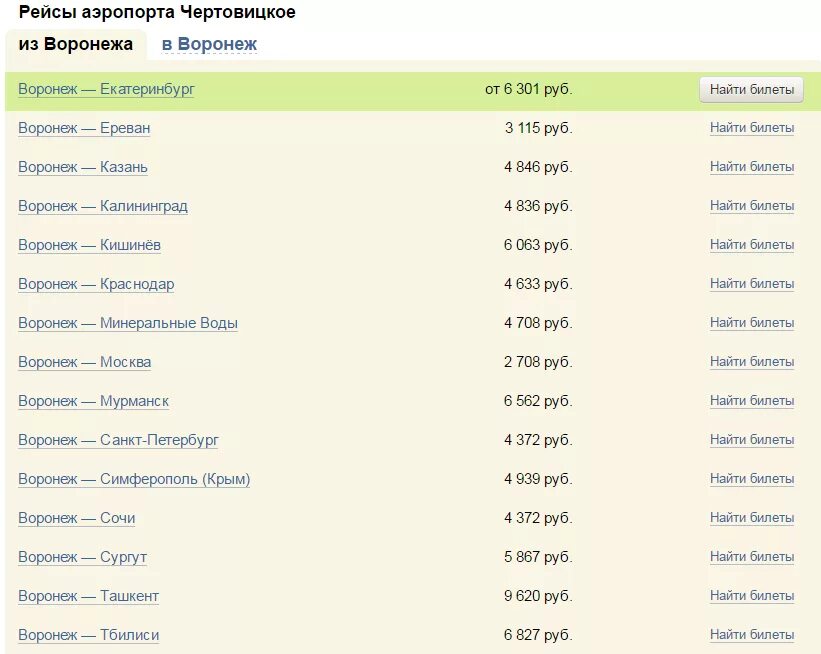
Task: Click 'Найти билеты' button for Екатеринбург
Action: pyautogui.click(x=751, y=90)
